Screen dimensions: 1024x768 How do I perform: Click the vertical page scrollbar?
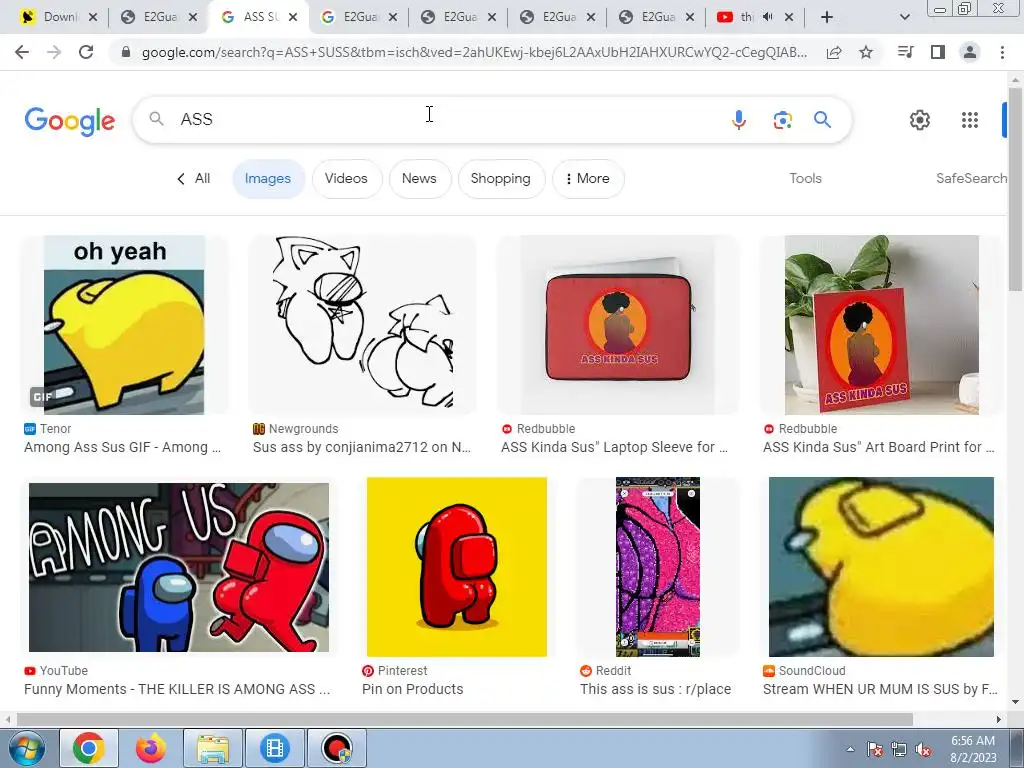[x=1015, y=189]
